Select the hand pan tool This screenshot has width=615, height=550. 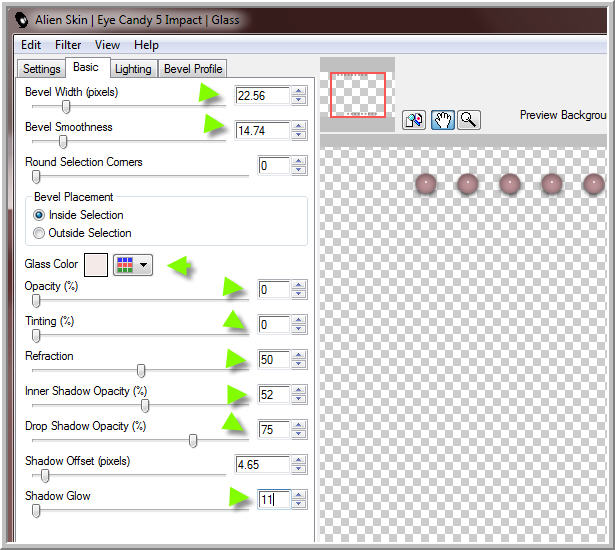442,120
